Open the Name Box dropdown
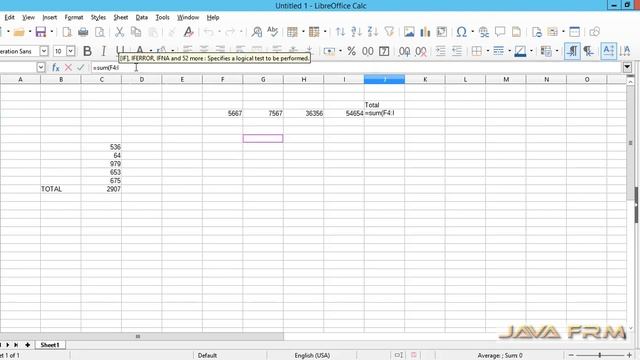Image resolution: width=640 pixels, height=360 pixels. (x=41, y=67)
